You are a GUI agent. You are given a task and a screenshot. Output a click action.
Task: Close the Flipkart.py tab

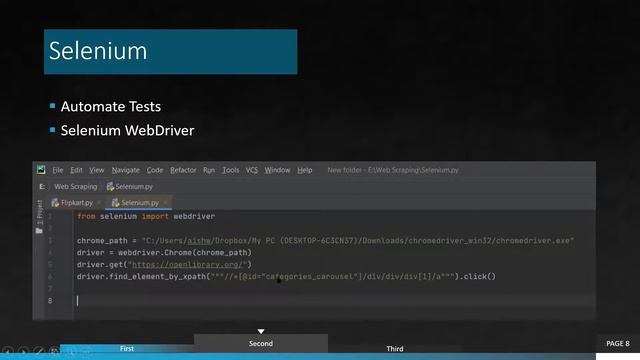99,202
